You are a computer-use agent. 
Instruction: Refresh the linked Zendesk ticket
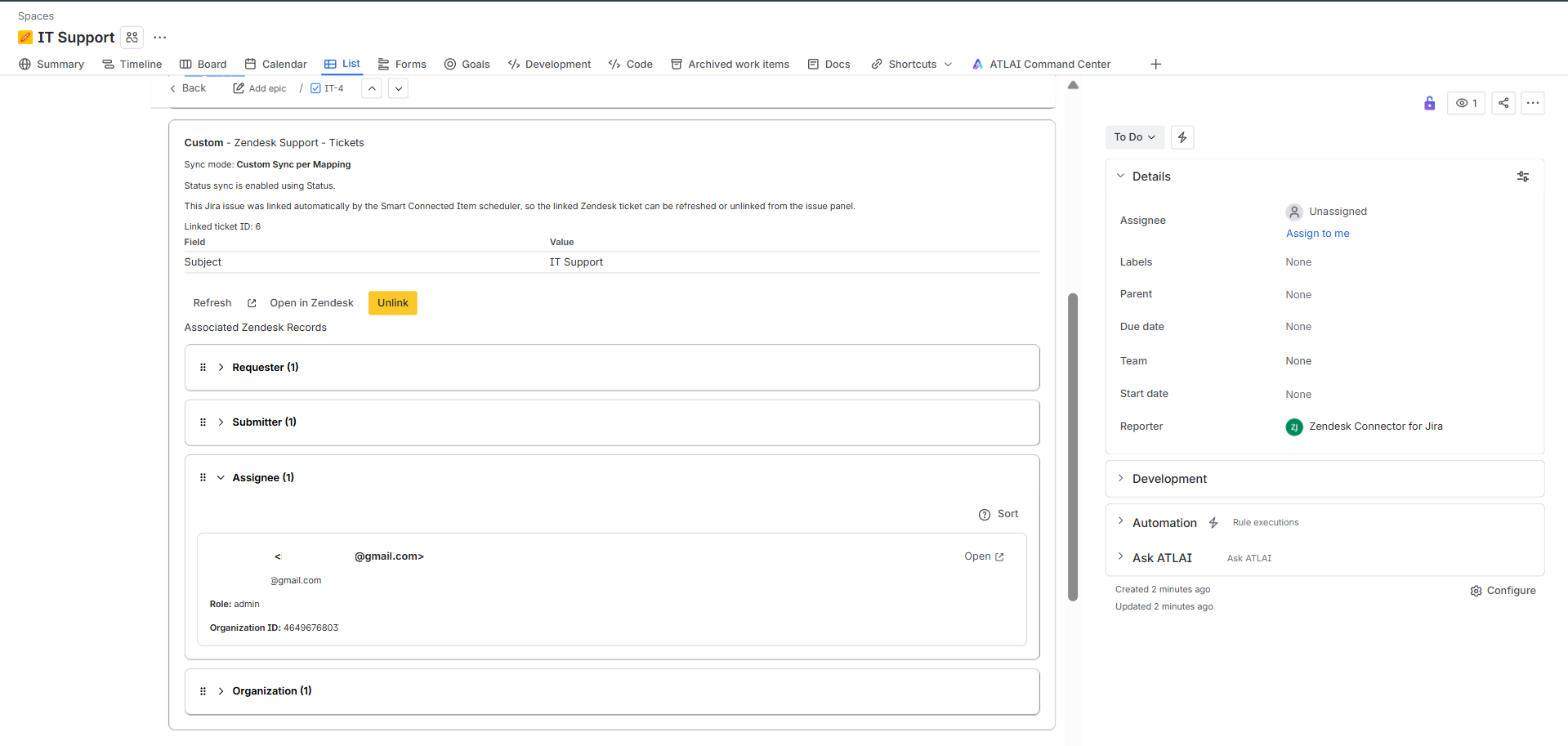[212, 303]
